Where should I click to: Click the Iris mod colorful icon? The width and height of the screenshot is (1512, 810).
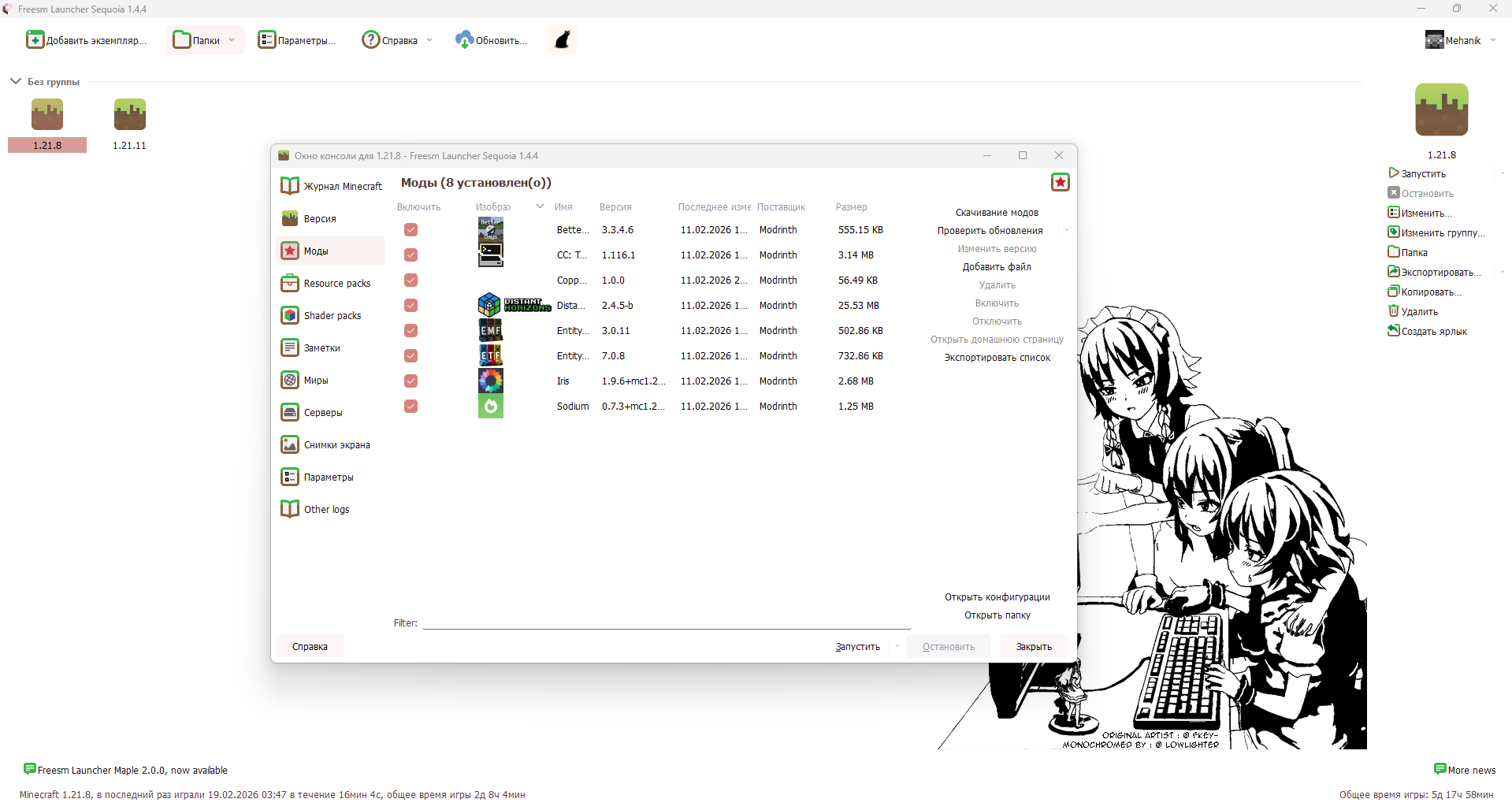pos(491,381)
